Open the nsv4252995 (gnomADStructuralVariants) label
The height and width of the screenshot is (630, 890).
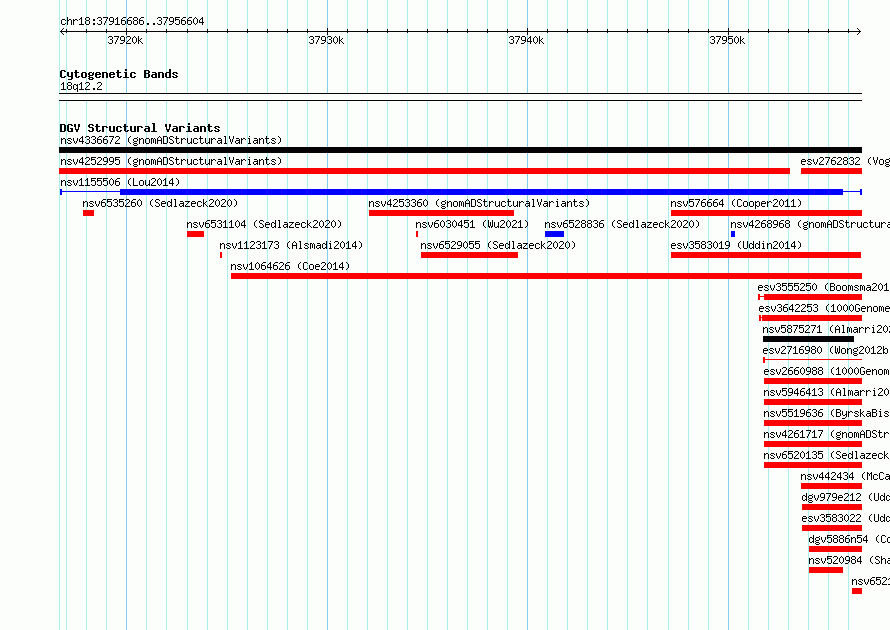pyautogui.click(x=171, y=161)
